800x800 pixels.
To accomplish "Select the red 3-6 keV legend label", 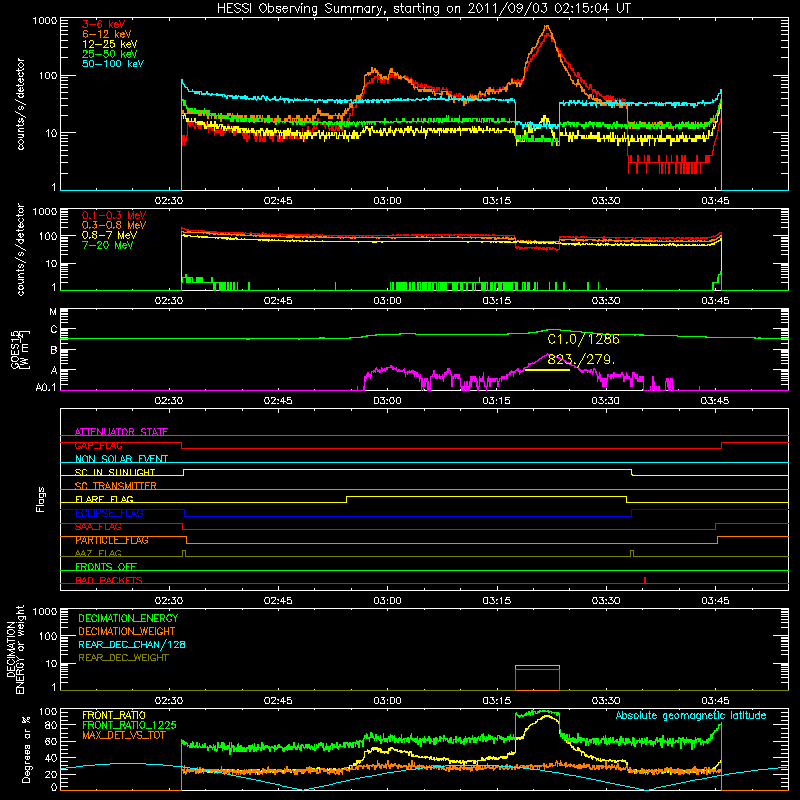I will [x=104, y=24].
